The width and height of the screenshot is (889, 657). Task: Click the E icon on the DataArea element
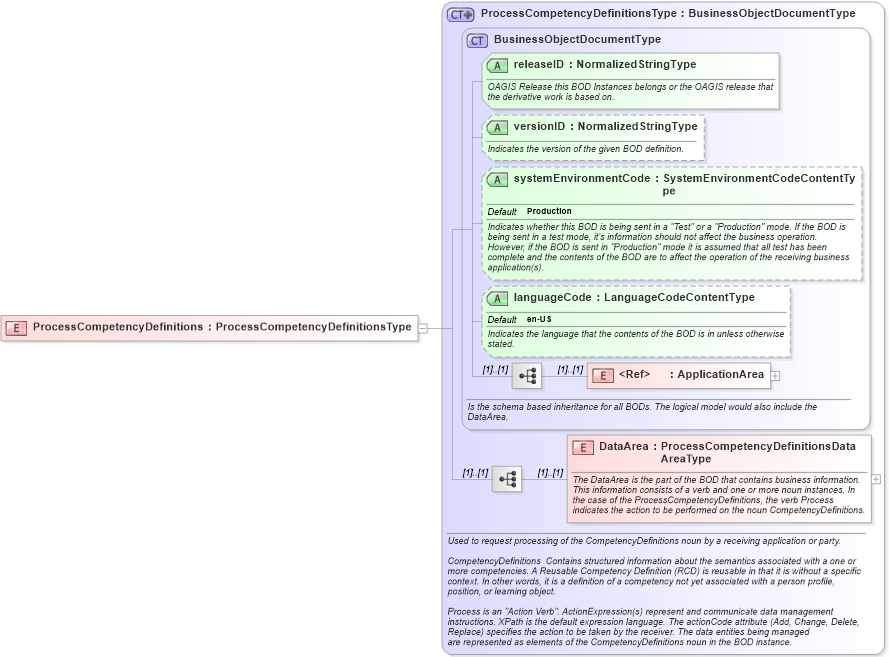point(583,447)
